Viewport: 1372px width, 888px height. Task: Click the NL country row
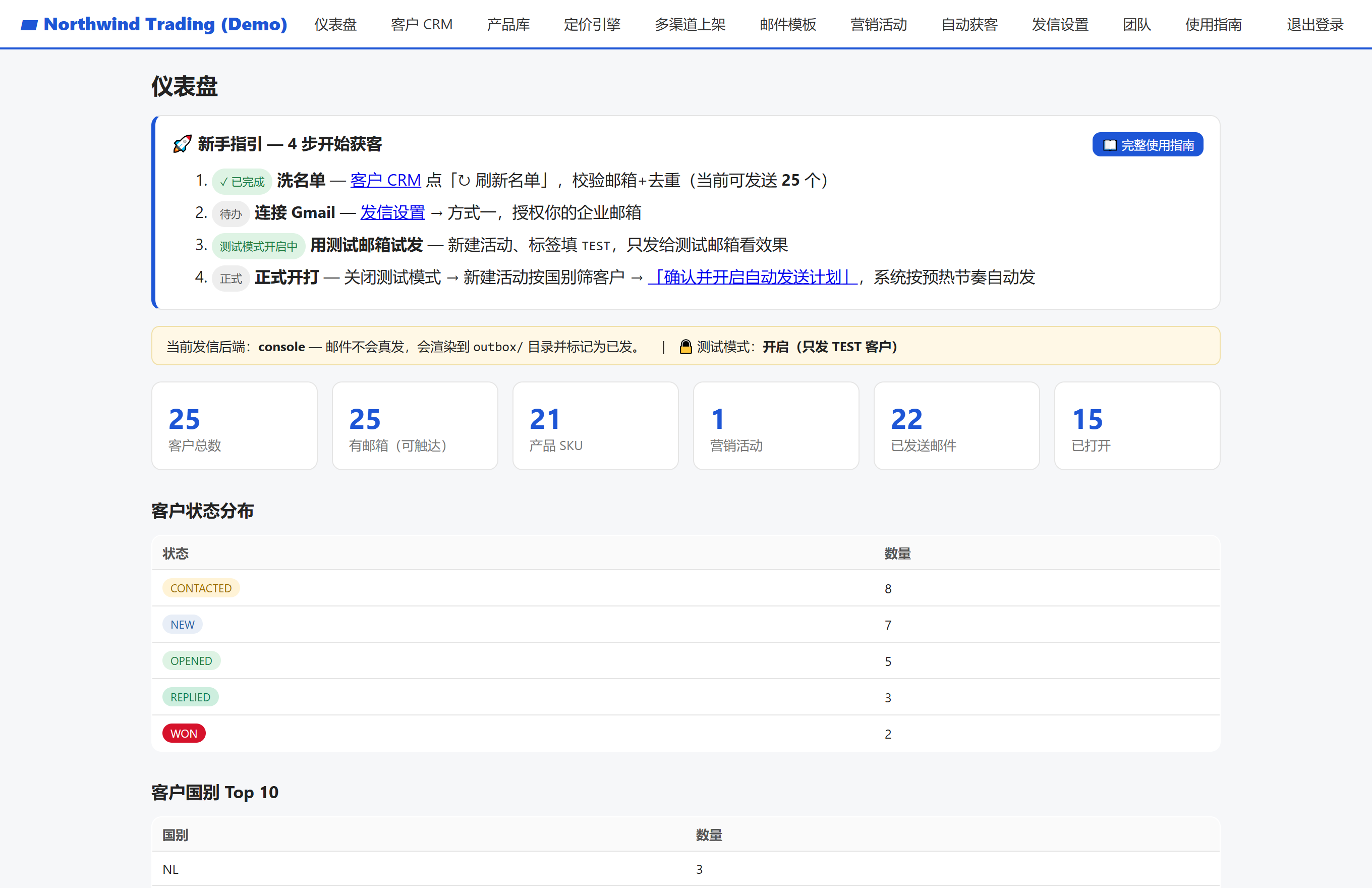pos(686,869)
